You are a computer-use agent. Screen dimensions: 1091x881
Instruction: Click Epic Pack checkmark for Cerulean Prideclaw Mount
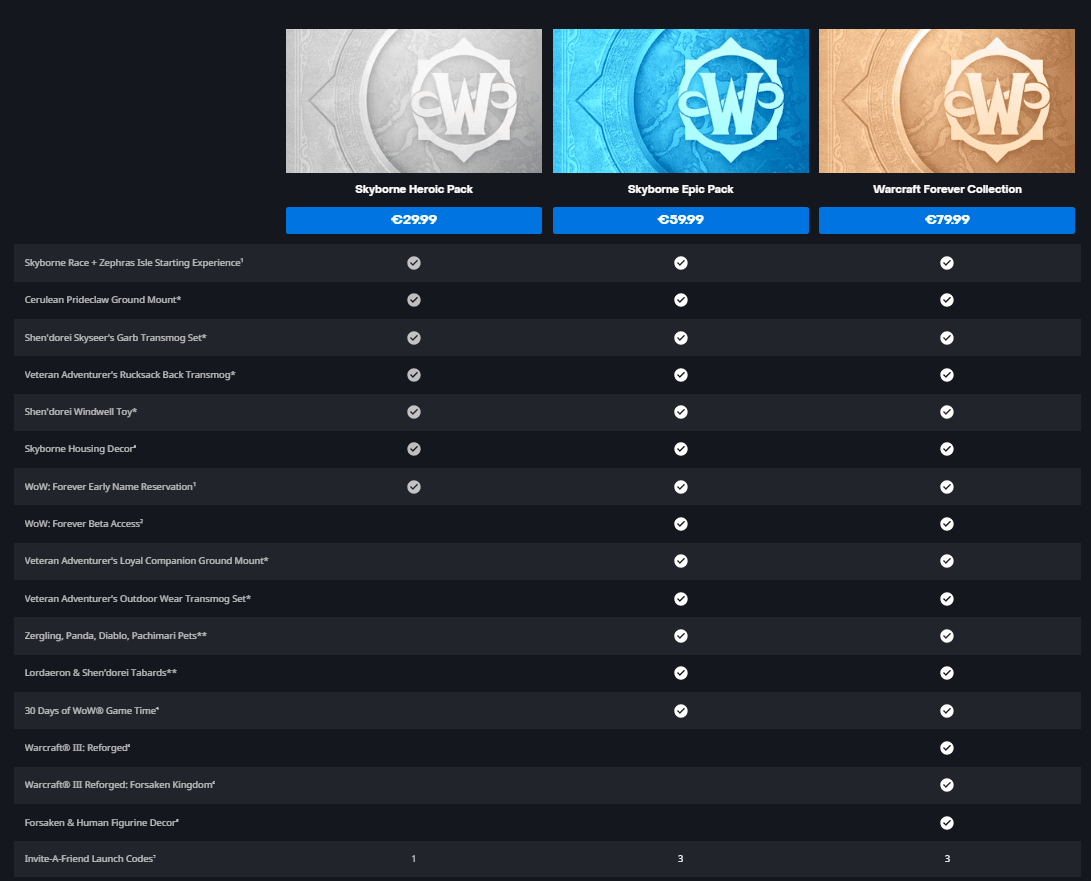point(681,300)
